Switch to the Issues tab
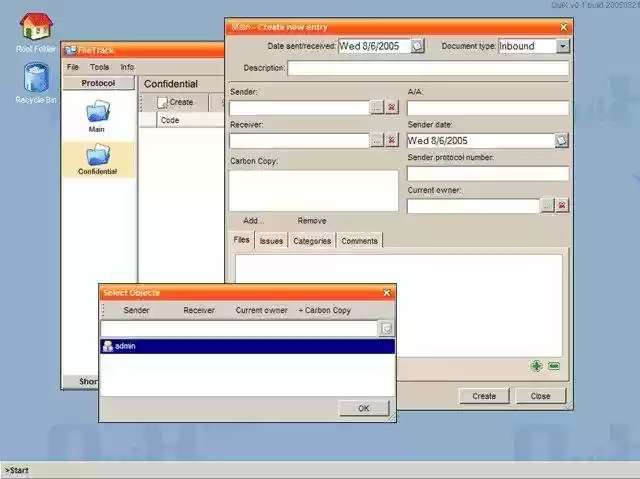Viewport: 640px width, 479px height. click(x=271, y=241)
